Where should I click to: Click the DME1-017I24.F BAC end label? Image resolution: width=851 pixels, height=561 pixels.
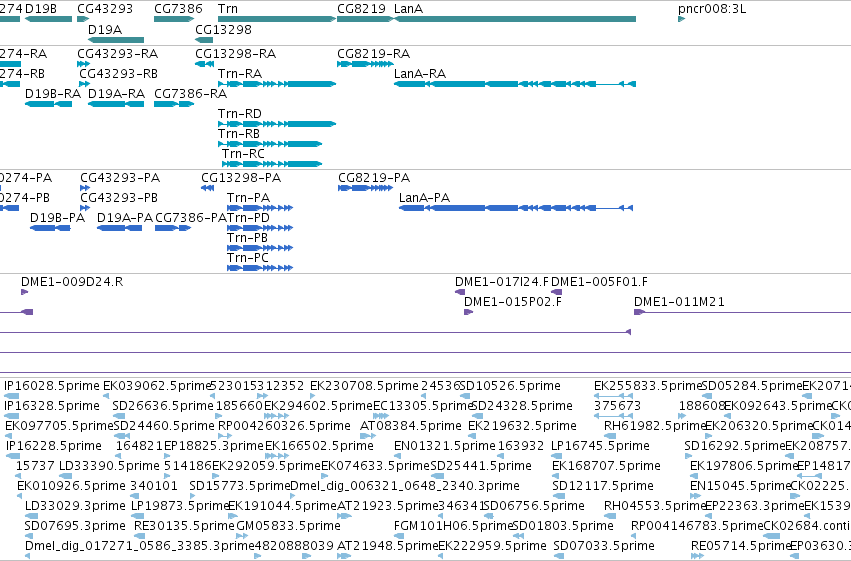502,282
